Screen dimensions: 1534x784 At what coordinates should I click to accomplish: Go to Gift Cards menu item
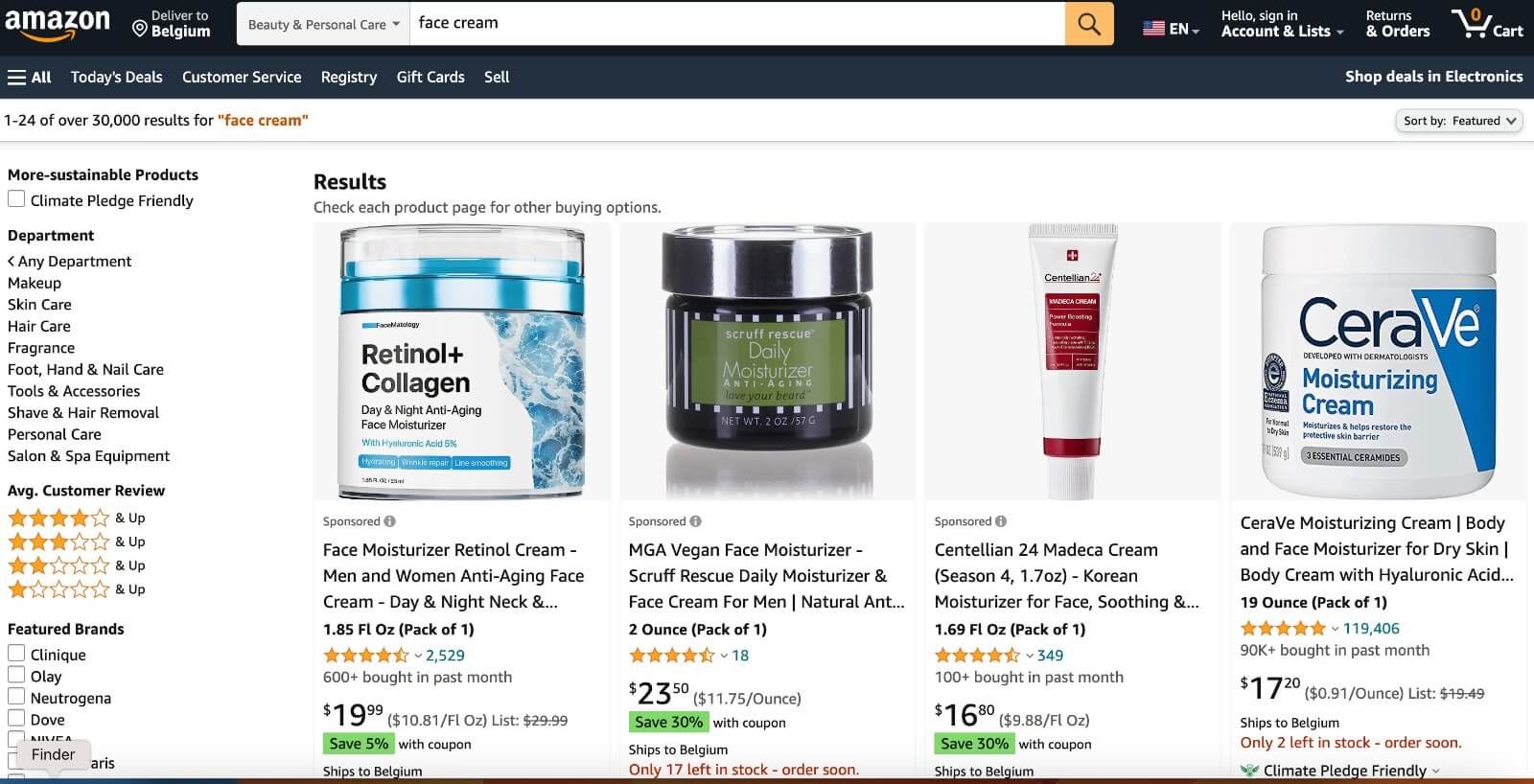(x=430, y=77)
